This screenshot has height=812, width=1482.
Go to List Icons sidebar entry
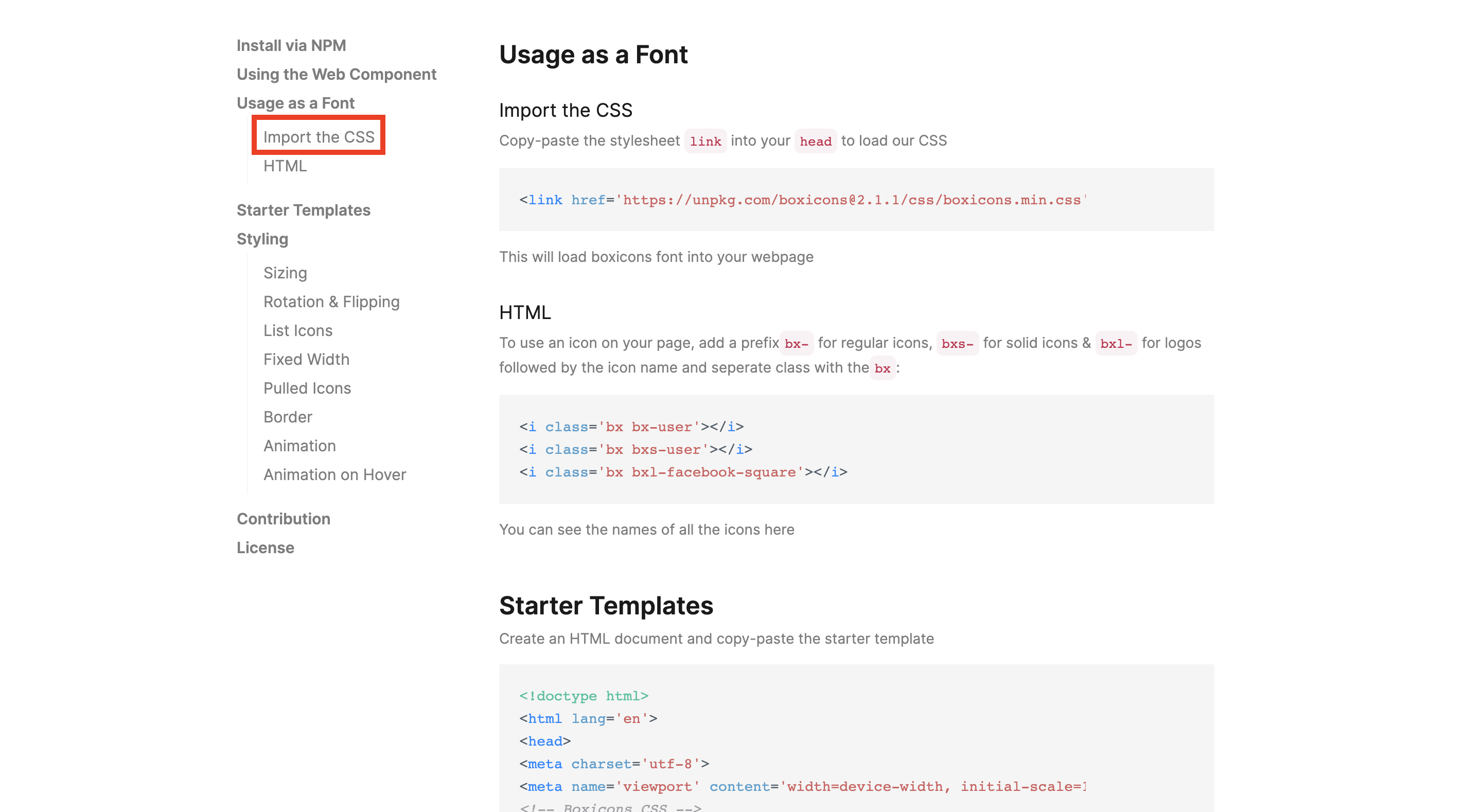(297, 330)
